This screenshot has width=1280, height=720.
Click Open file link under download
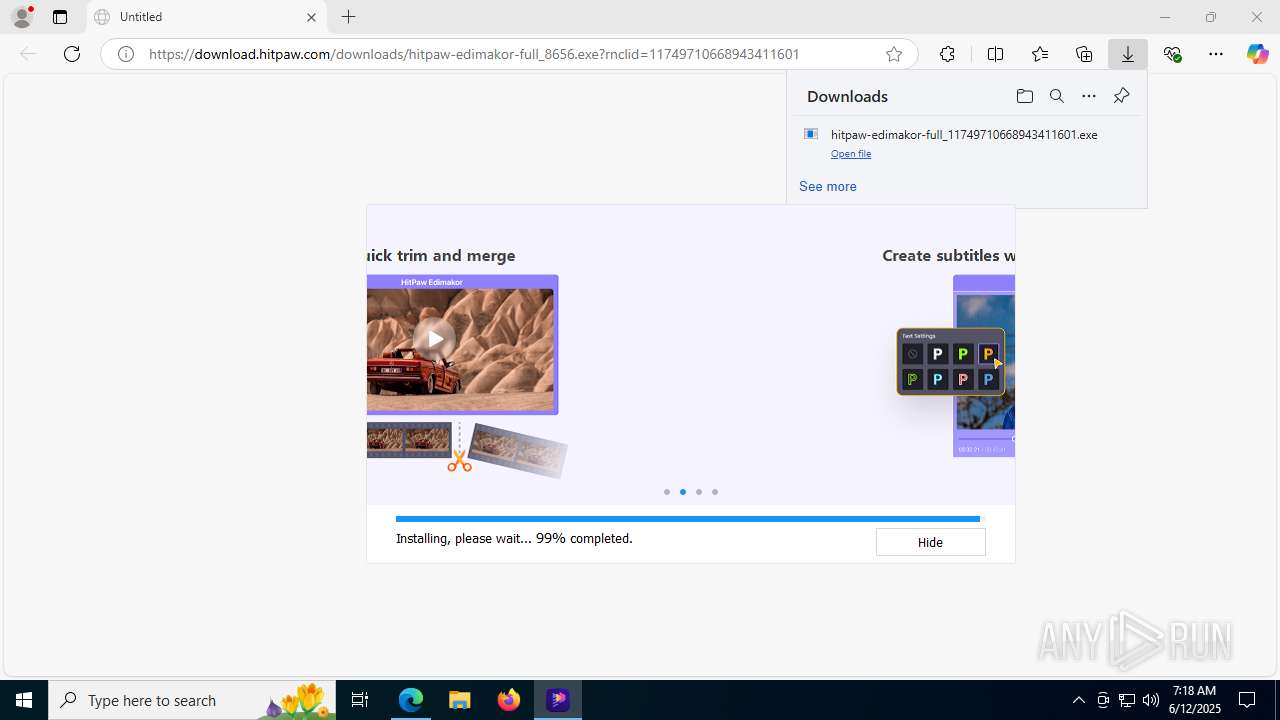click(x=851, y=154)
